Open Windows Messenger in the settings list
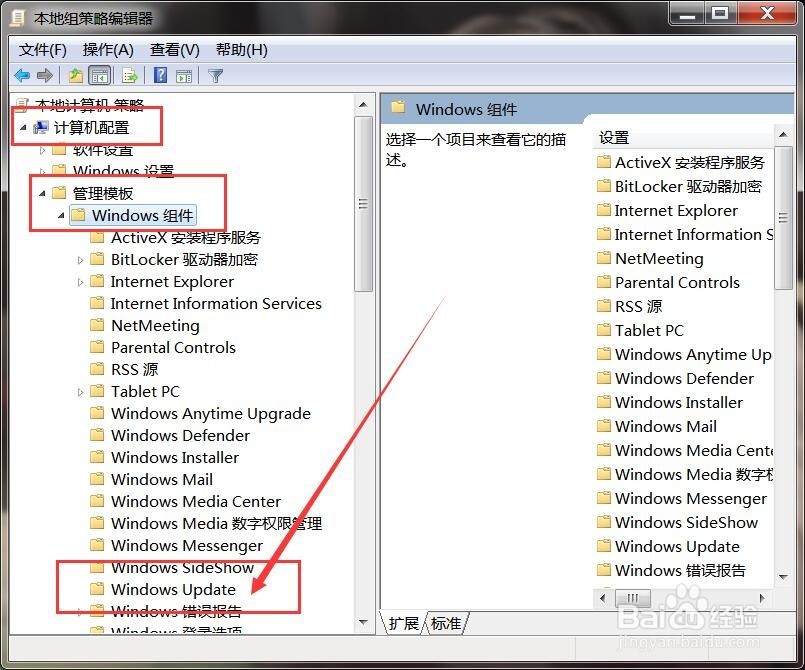Image resolution: width=805 pixels, height=670 pixels. pyautogui.click(x=691, y=498)
